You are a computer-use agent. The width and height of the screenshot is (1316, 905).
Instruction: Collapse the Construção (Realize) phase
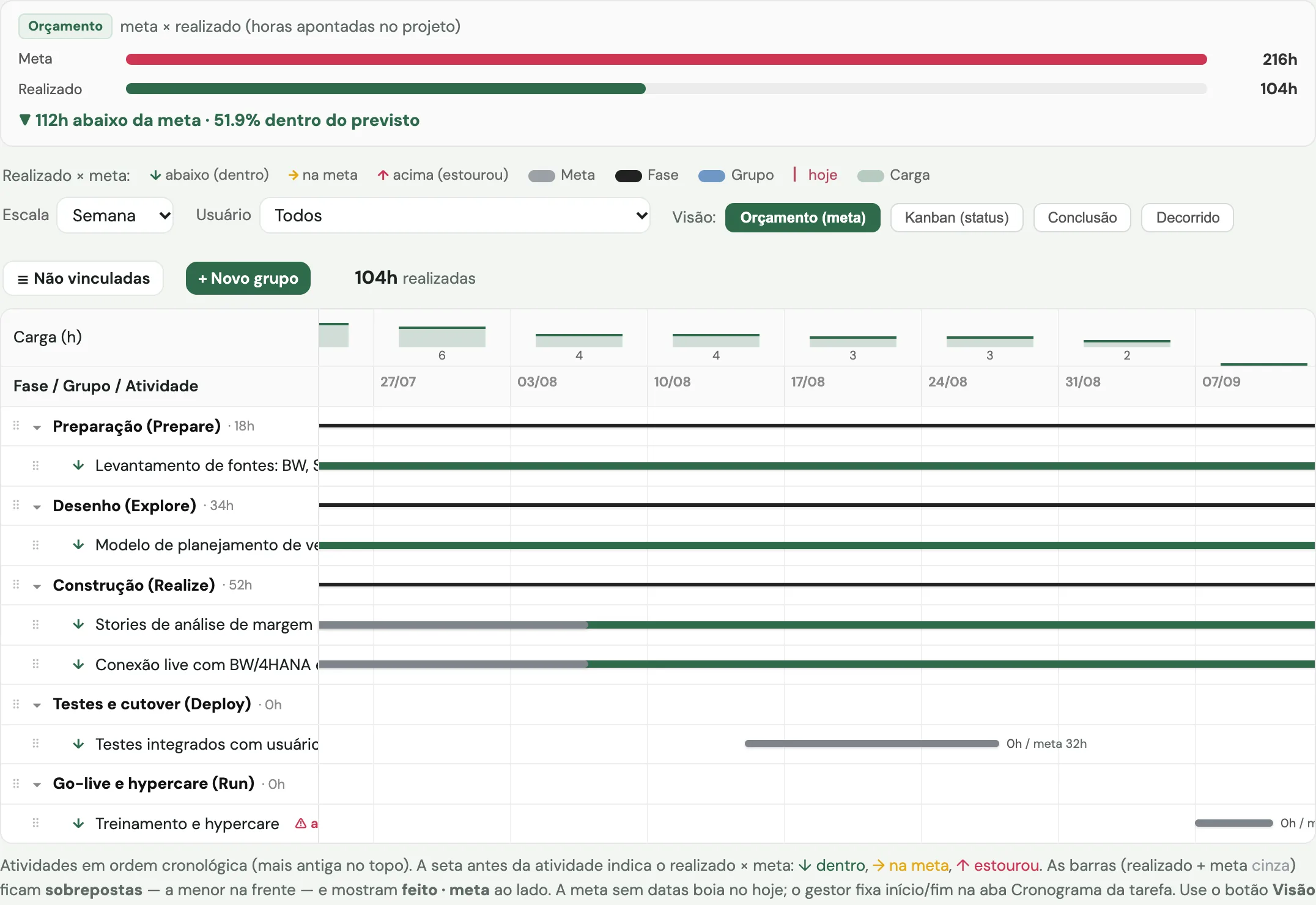pyautogui.click(x=37, y=586)
